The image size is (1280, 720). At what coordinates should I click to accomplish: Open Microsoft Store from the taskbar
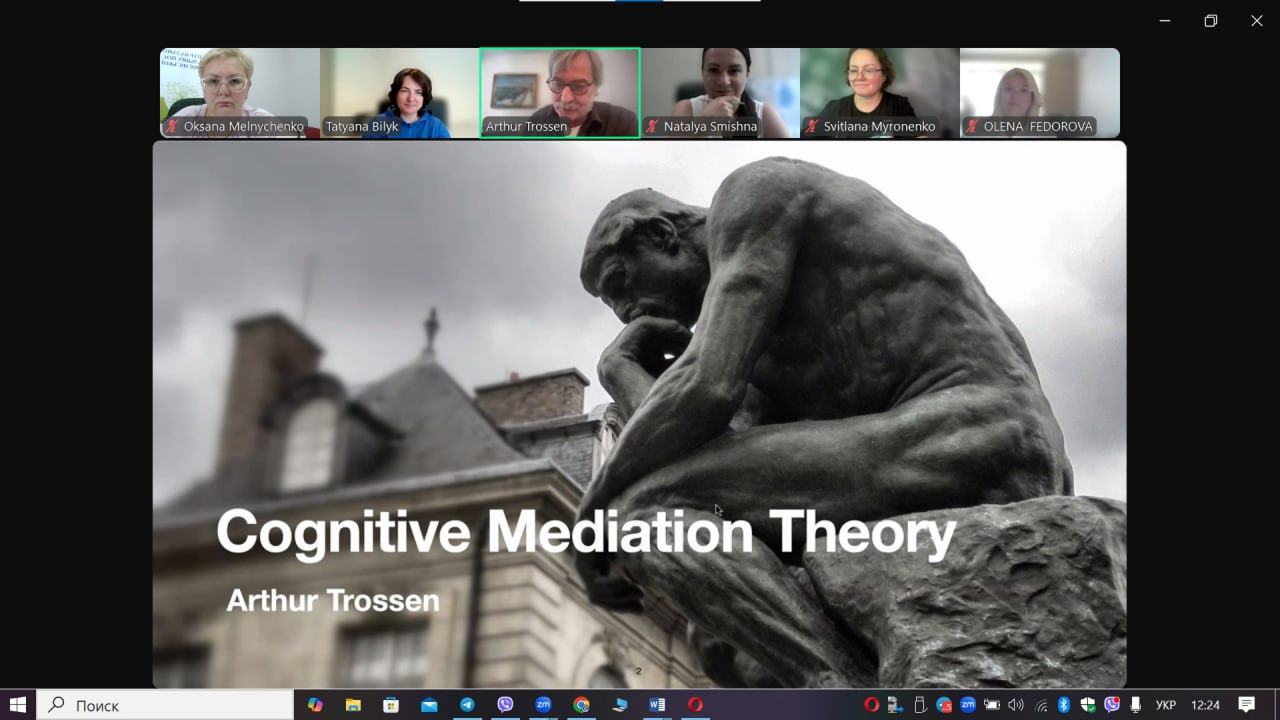391,705
